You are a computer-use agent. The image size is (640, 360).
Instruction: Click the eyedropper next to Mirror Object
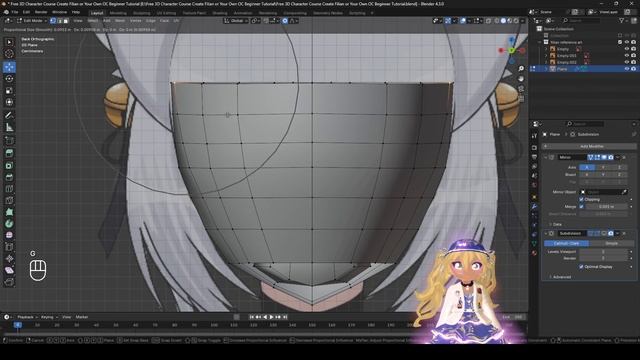pyautogui.click(x=624, y=192)
